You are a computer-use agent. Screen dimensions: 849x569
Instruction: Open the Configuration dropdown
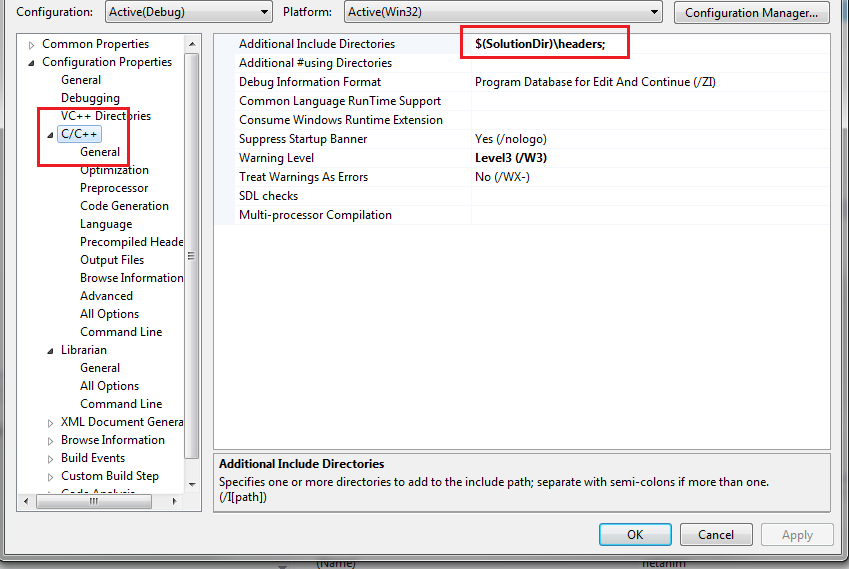click(188, 12)
